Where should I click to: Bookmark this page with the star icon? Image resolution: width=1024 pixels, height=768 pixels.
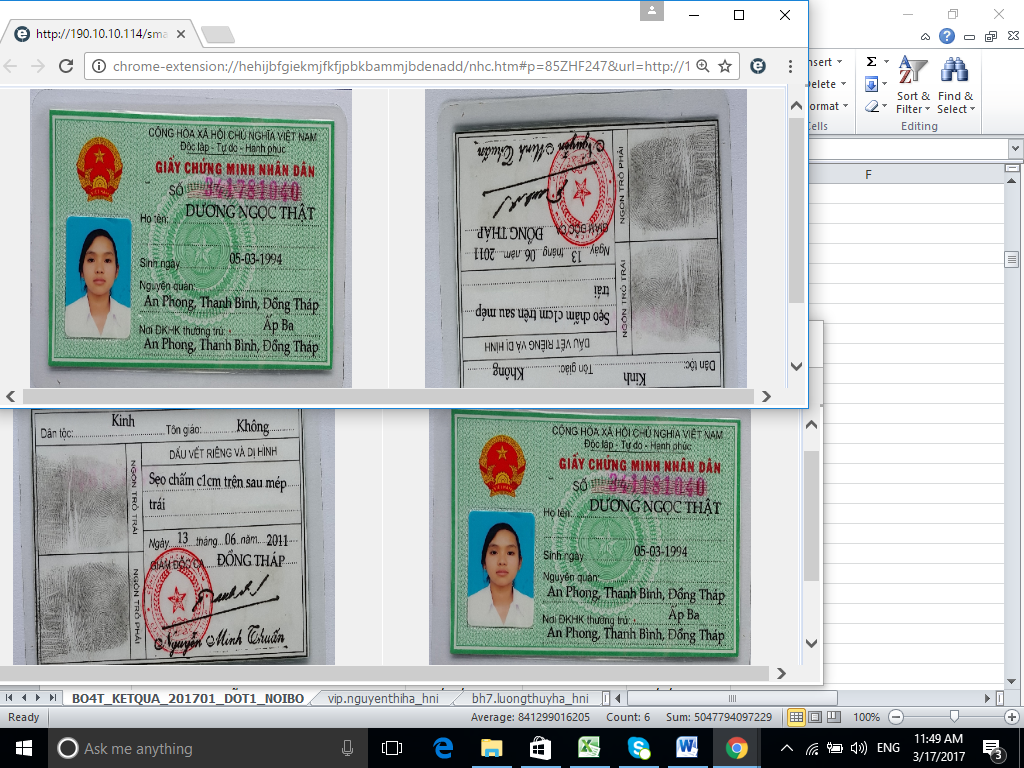725,66
